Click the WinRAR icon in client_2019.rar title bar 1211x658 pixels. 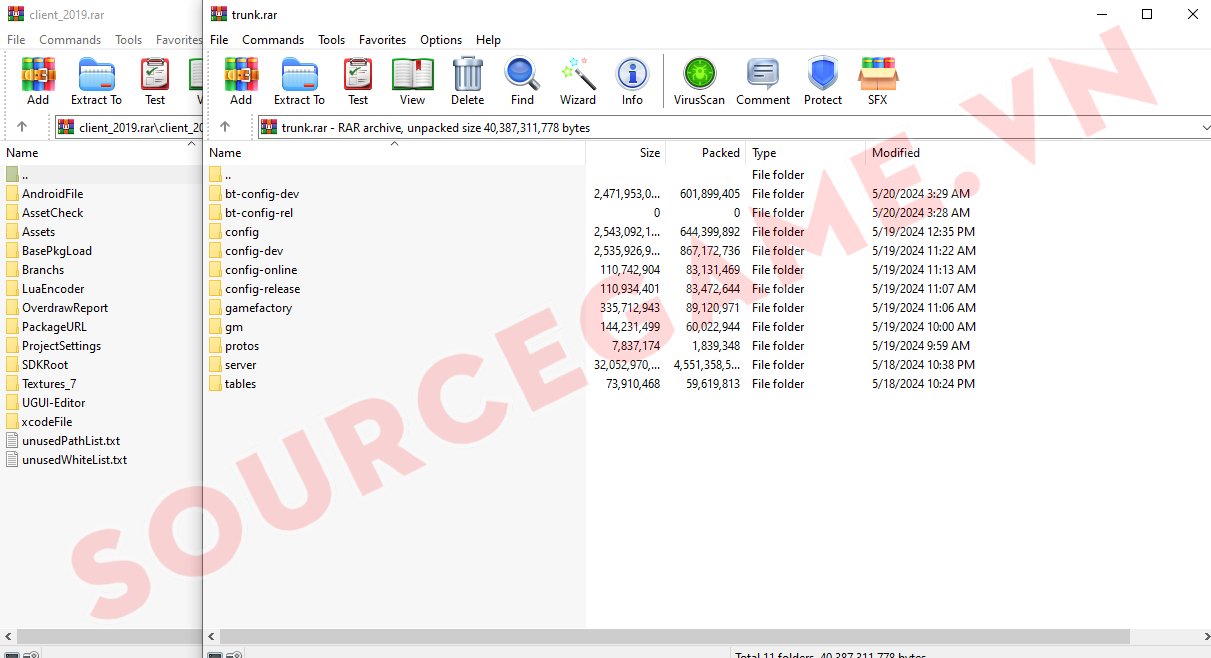[15, 15]
